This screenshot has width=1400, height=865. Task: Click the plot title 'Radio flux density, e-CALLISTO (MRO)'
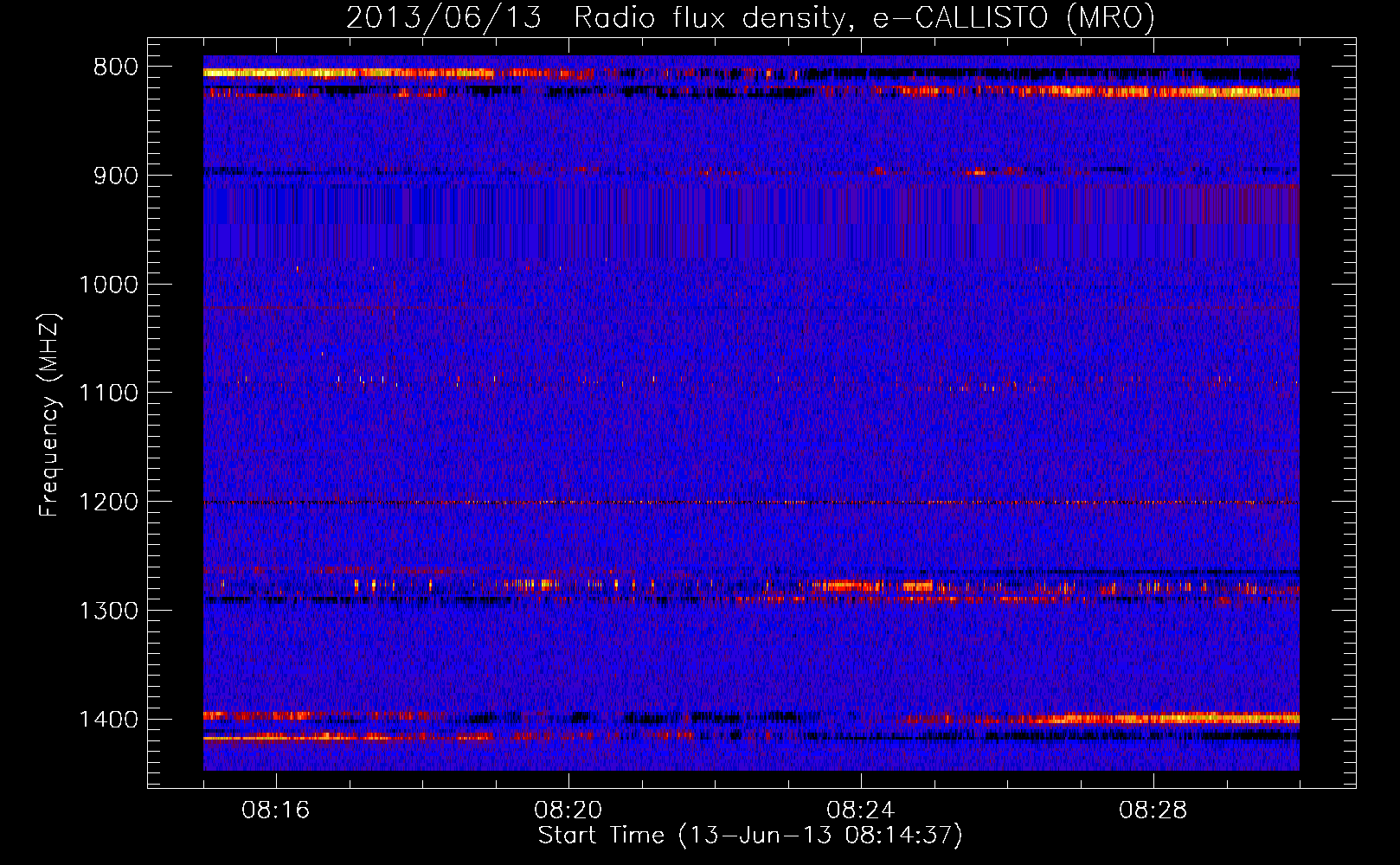coord(864,17)
